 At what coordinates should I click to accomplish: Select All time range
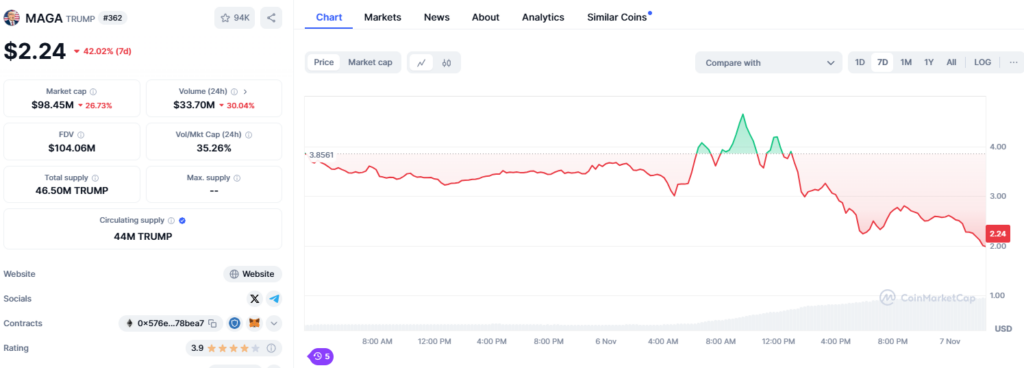(x=951, y=63)
